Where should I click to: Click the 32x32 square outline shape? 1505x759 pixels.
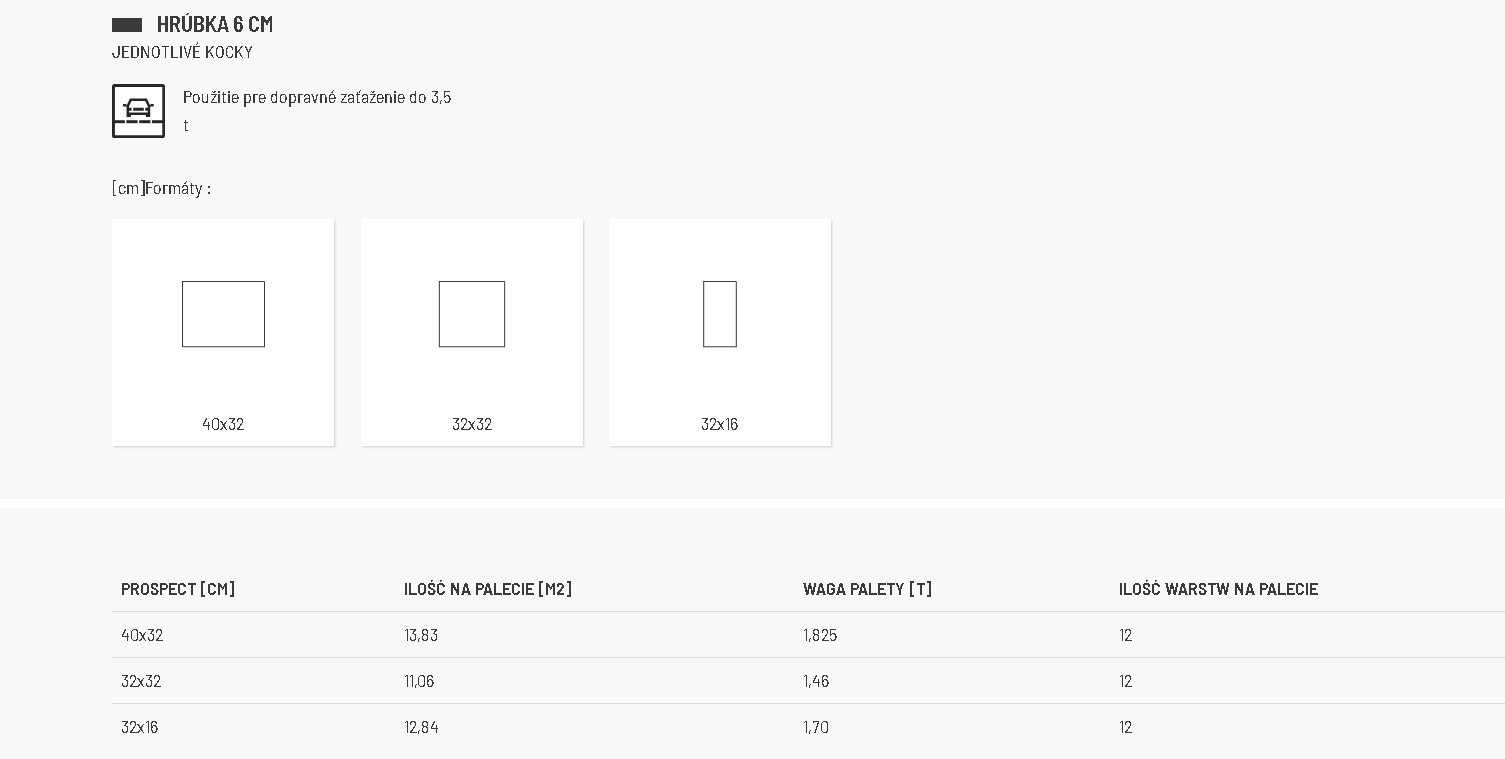pyautogui.click(x=472, y=314)
